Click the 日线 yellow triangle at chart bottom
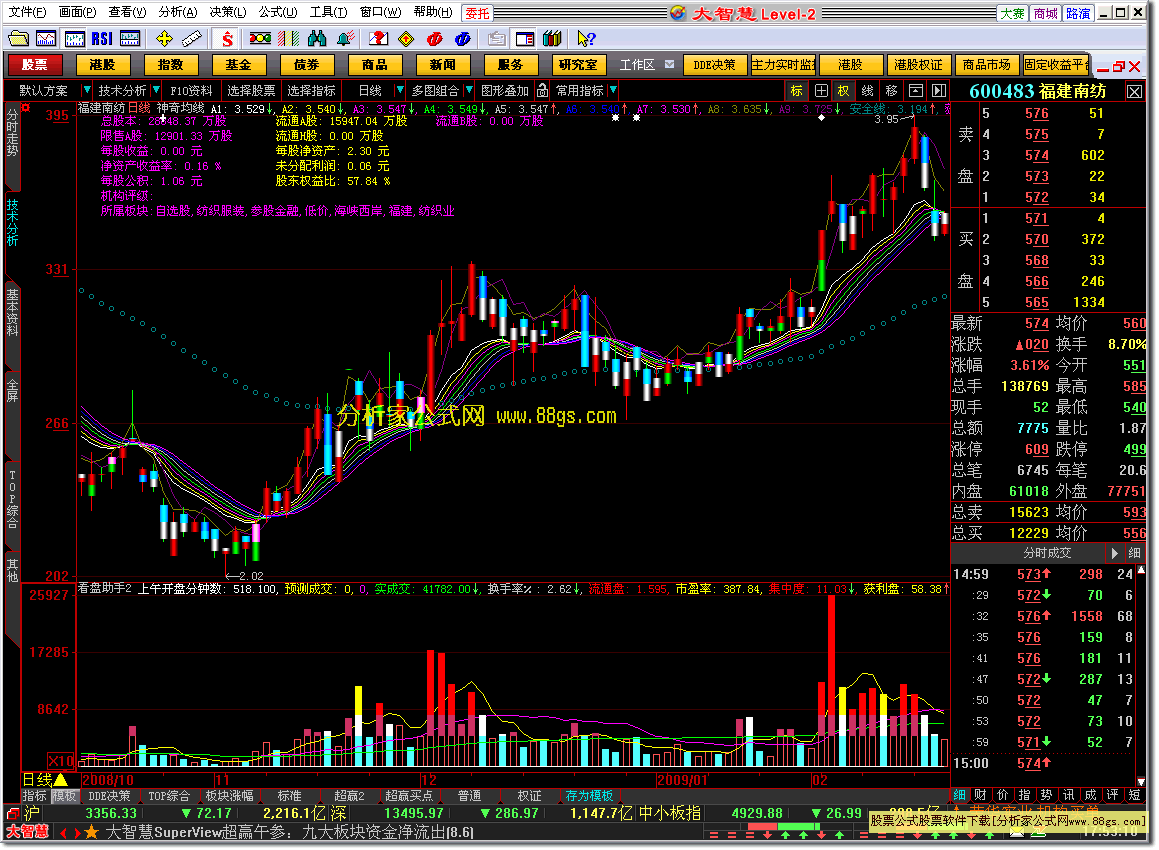The image size is (1159, 850). [61, 779]
